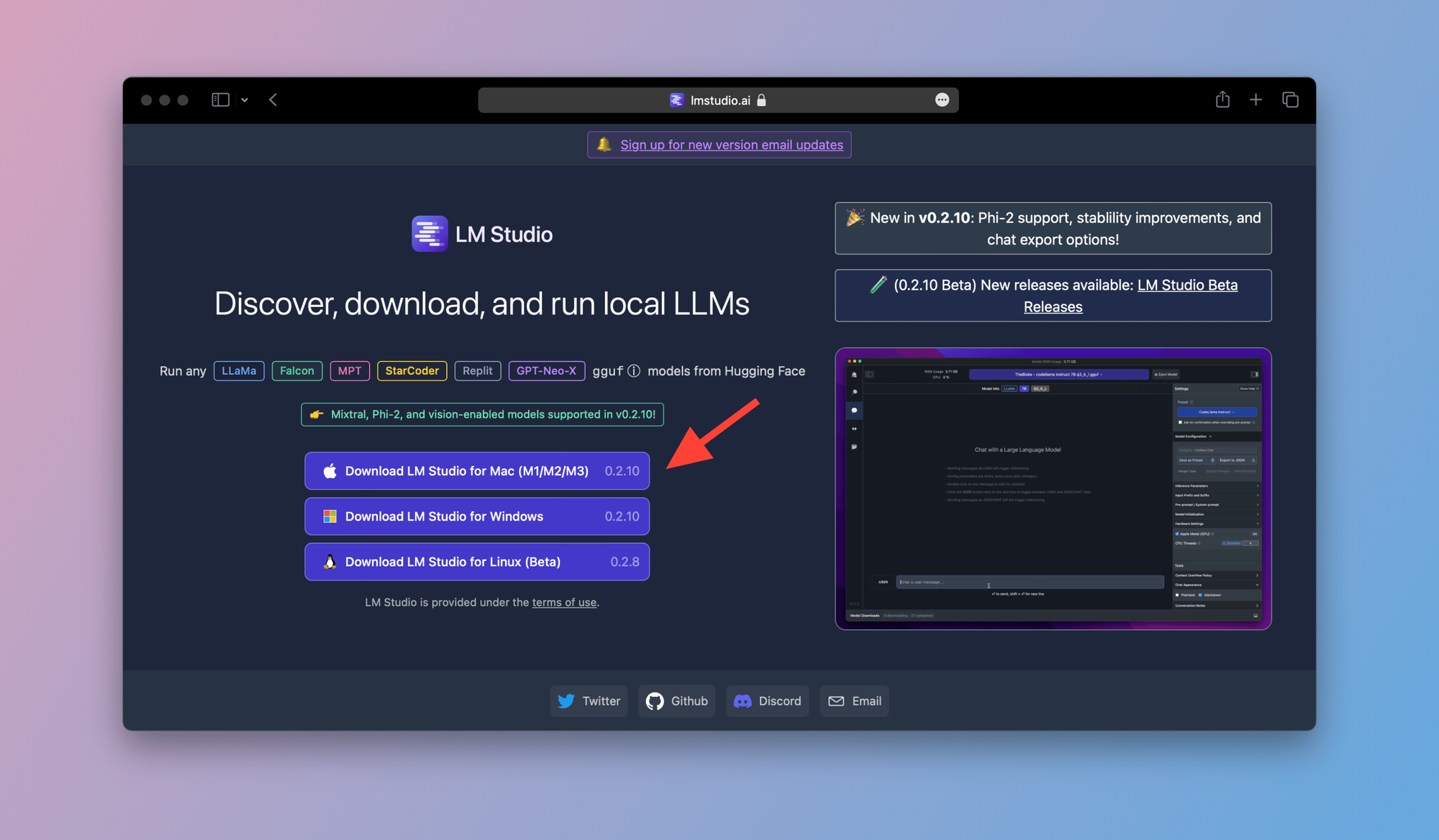Click the terms of use link
The height and width of the screenshot is (840, 1439).
pyautogui.click(x=563, y=602)
